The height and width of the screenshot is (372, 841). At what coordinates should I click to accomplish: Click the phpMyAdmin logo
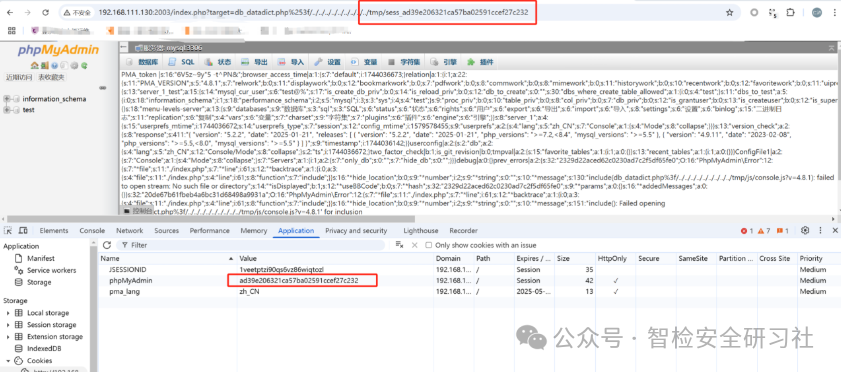[58, 50]
